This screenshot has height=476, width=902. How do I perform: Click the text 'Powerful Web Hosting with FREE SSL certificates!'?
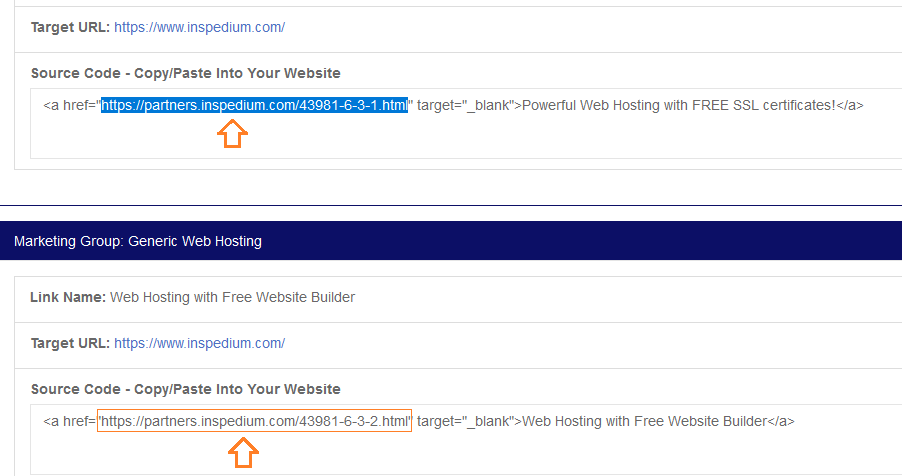pos(679,105)
